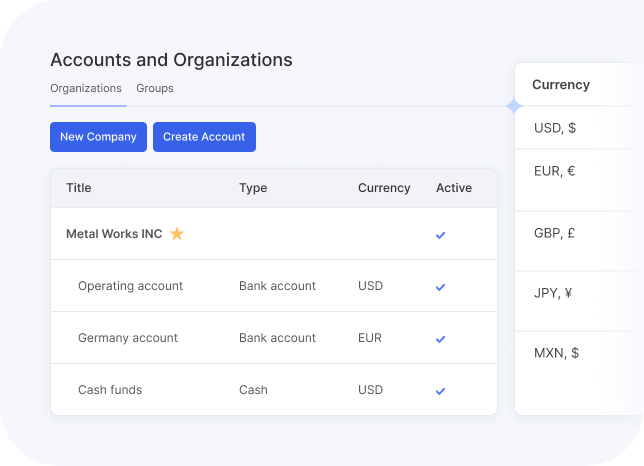Pick GBP, £ in the currency list
The height and width of the screenshot is (466, 644).
555,233
